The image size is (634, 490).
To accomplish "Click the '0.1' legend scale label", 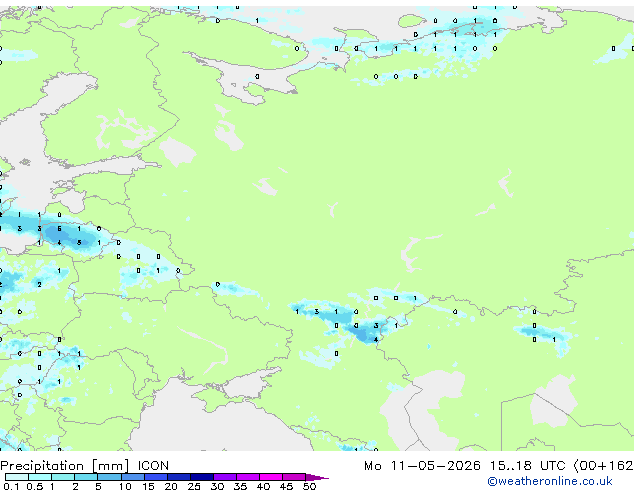I will [11, 486].
